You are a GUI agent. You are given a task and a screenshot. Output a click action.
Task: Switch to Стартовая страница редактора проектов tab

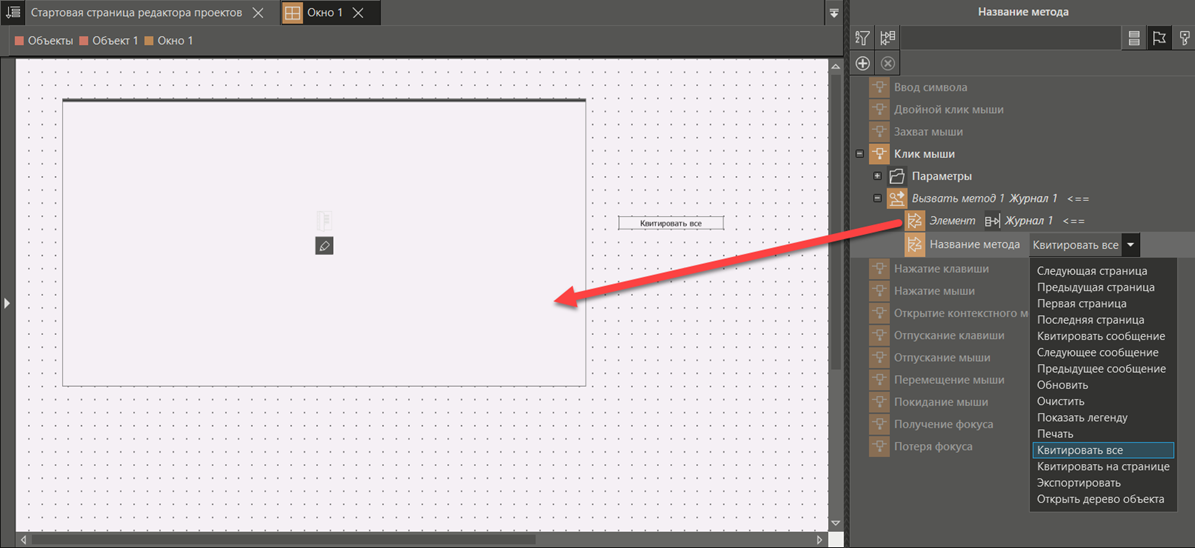tap(136, 13)
